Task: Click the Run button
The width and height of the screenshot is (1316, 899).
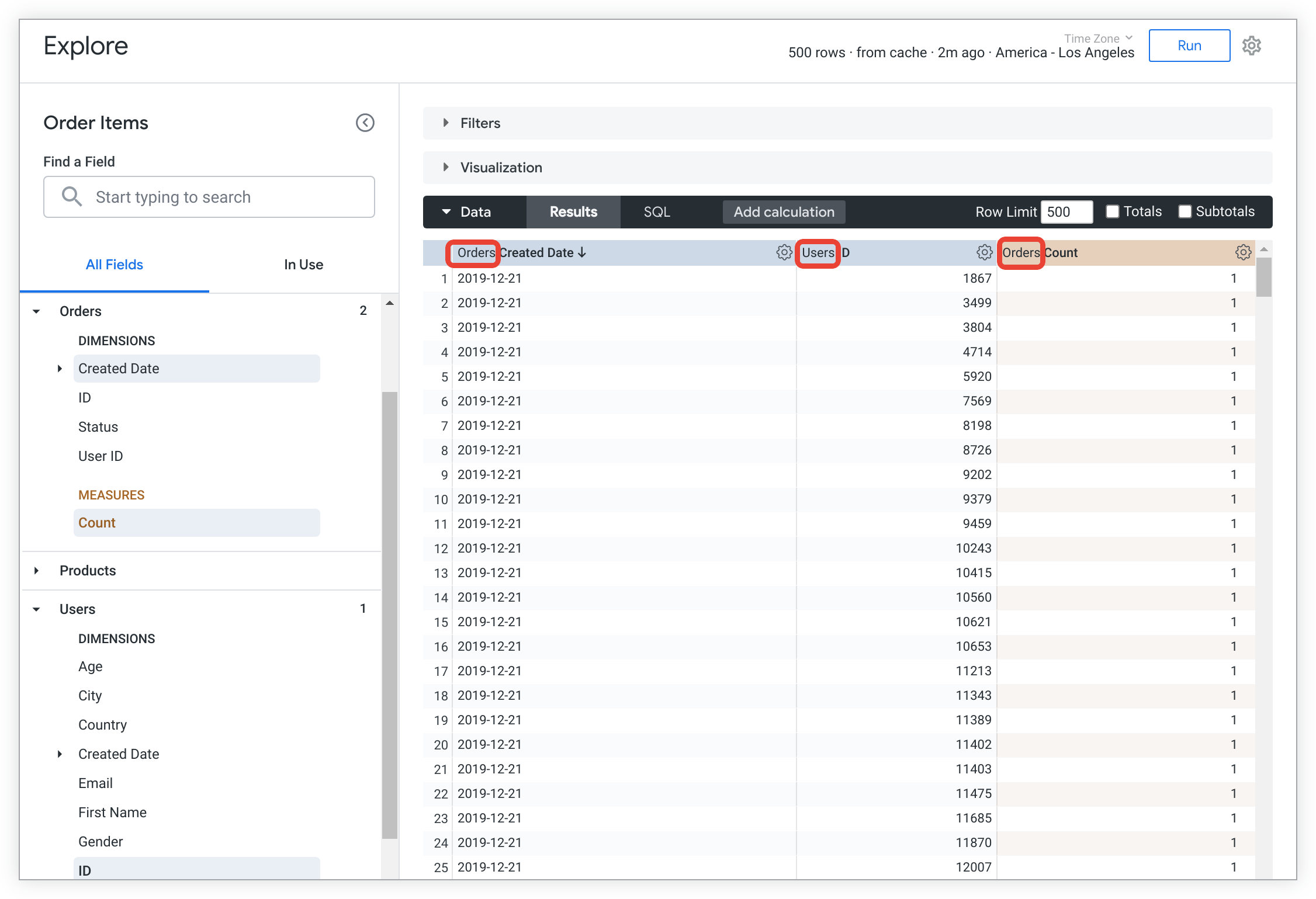Action: (1189, 44)
